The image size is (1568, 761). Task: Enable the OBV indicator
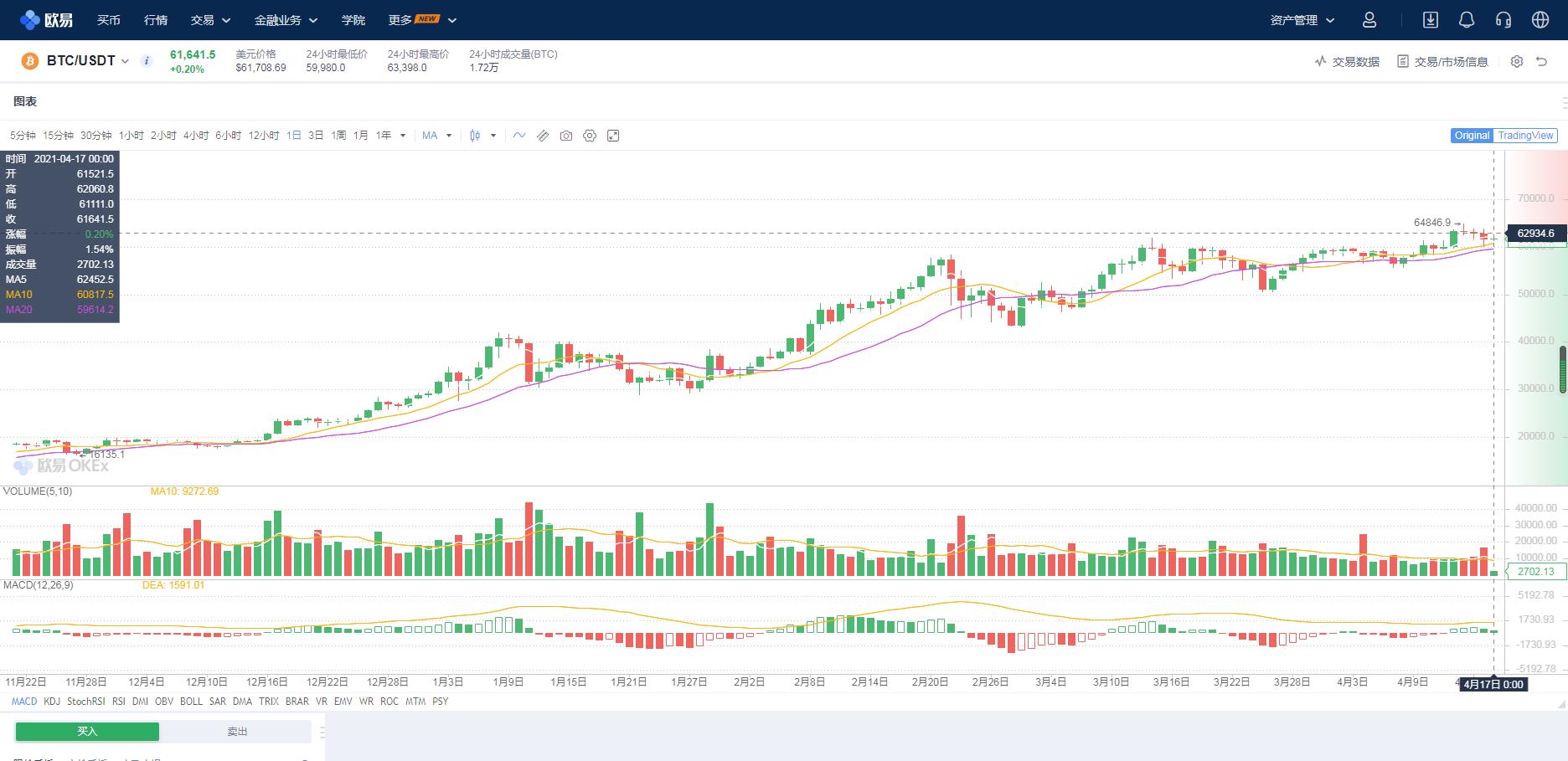click(x=164, y=702)
